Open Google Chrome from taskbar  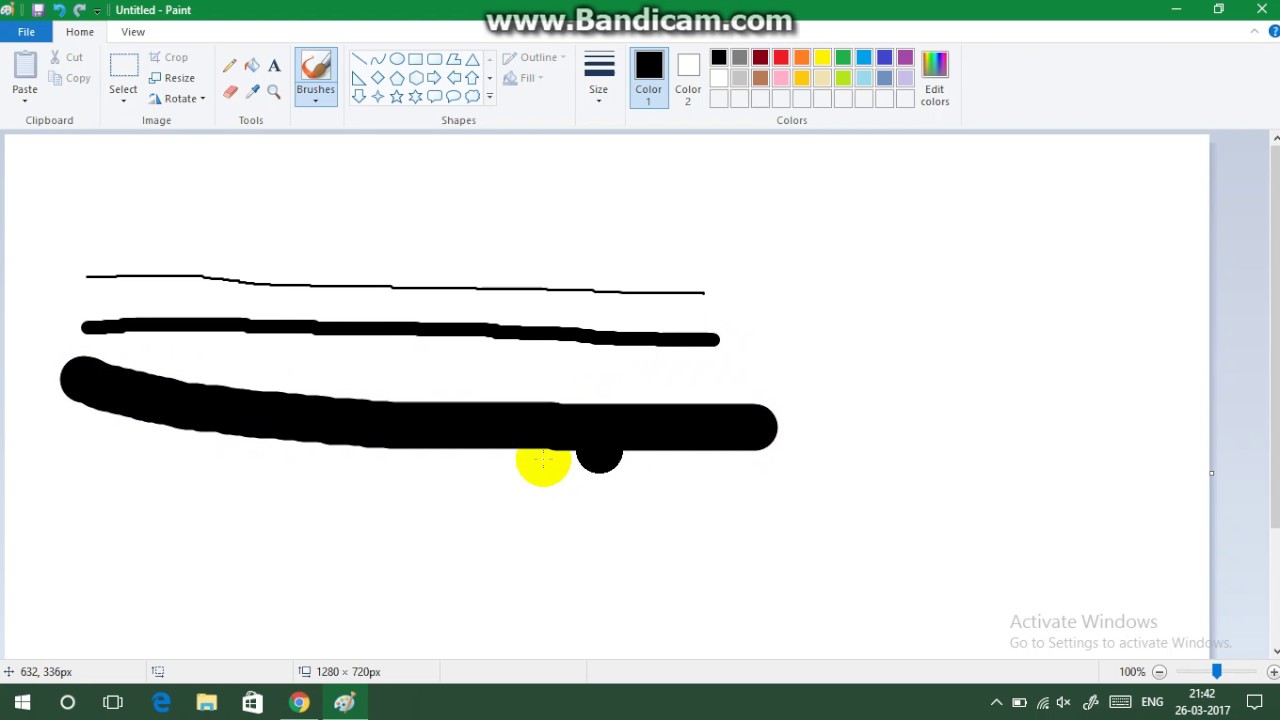299,702
